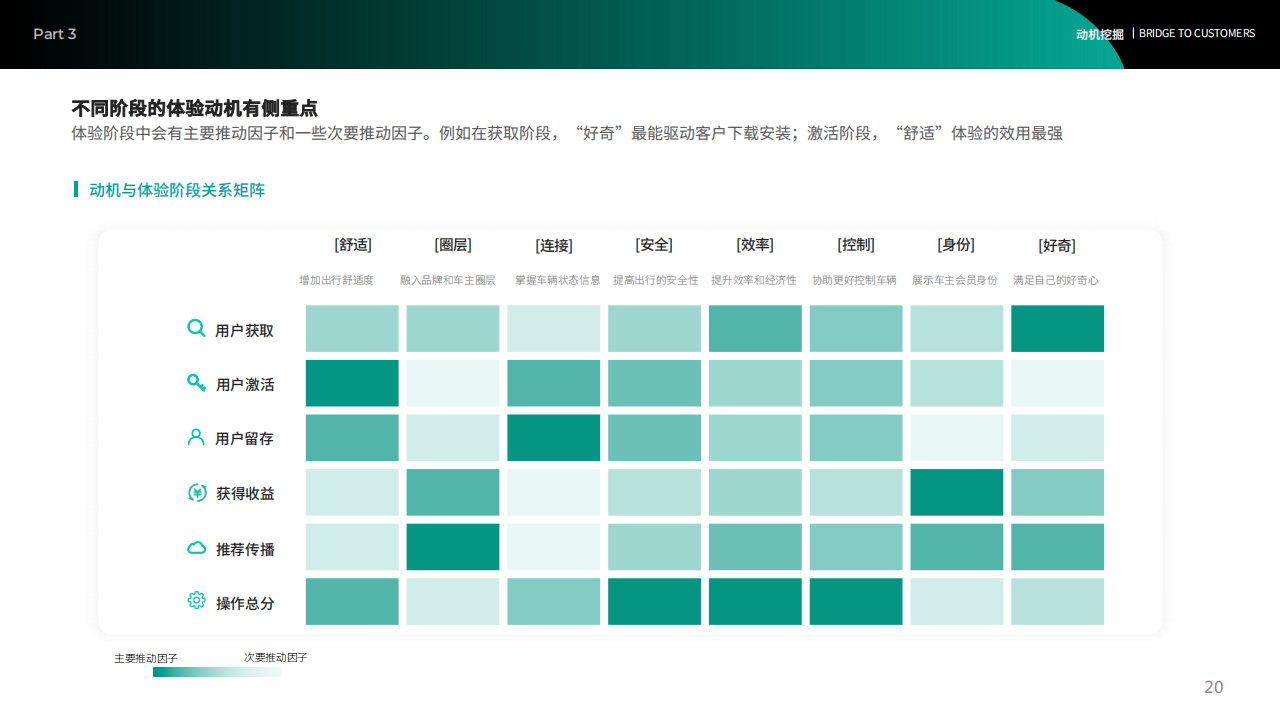
Task: Click the 圈层 cell in 获得收益 row
Action: pos(453,492)
